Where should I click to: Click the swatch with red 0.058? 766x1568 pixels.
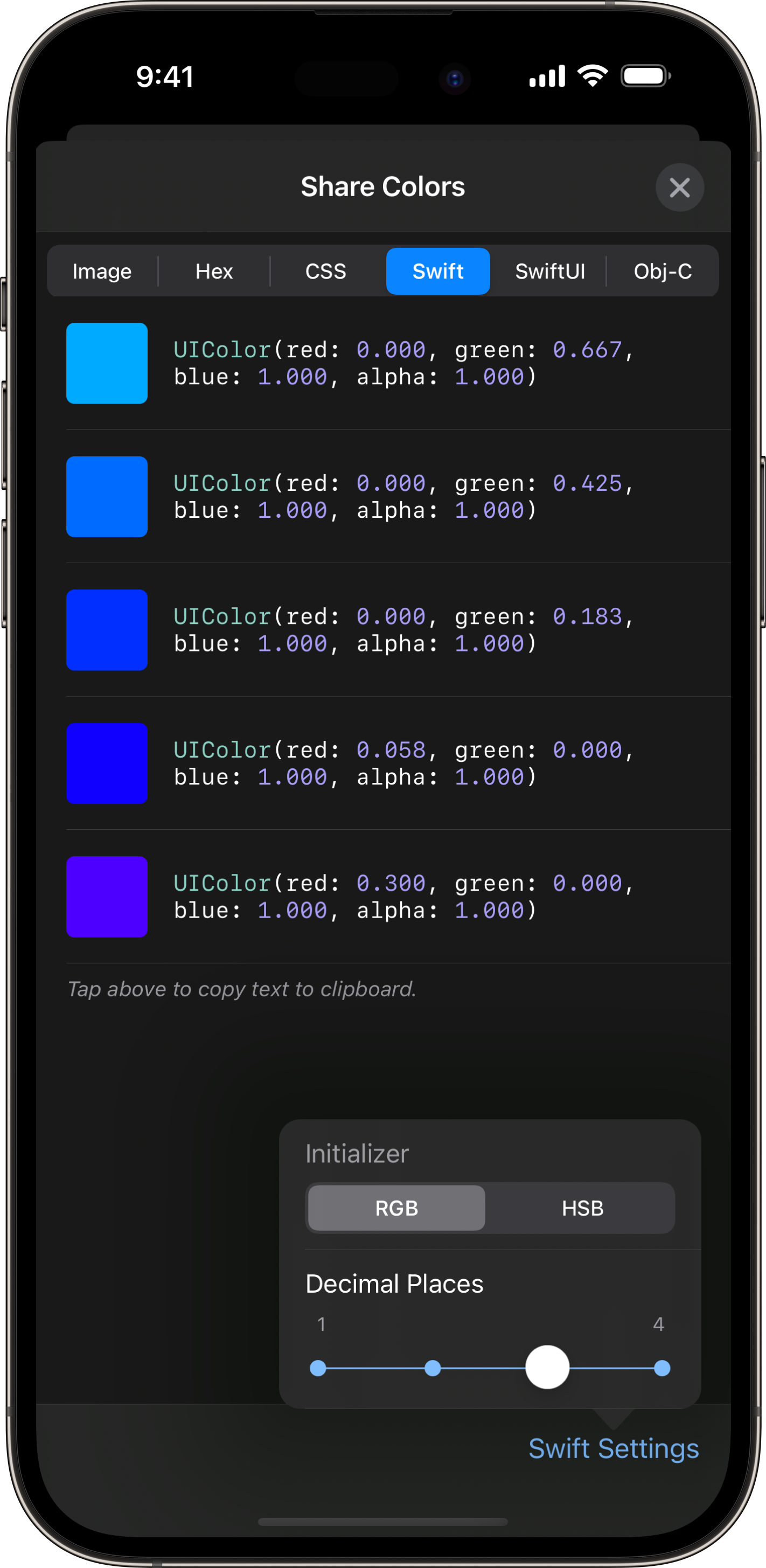[107, 764]
